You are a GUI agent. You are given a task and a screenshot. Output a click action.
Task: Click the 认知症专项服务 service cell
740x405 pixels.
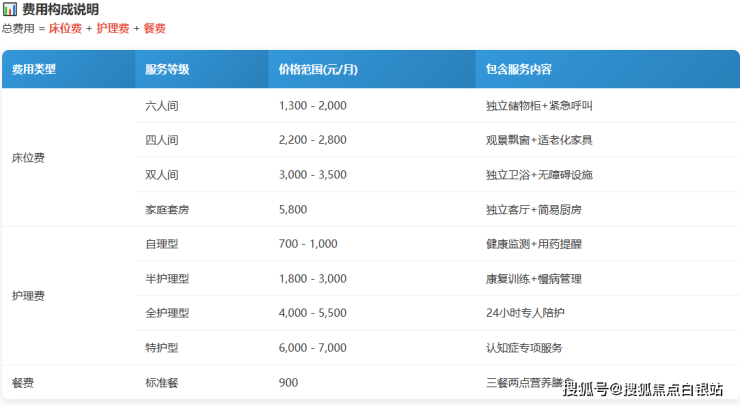tap(524, 348)
